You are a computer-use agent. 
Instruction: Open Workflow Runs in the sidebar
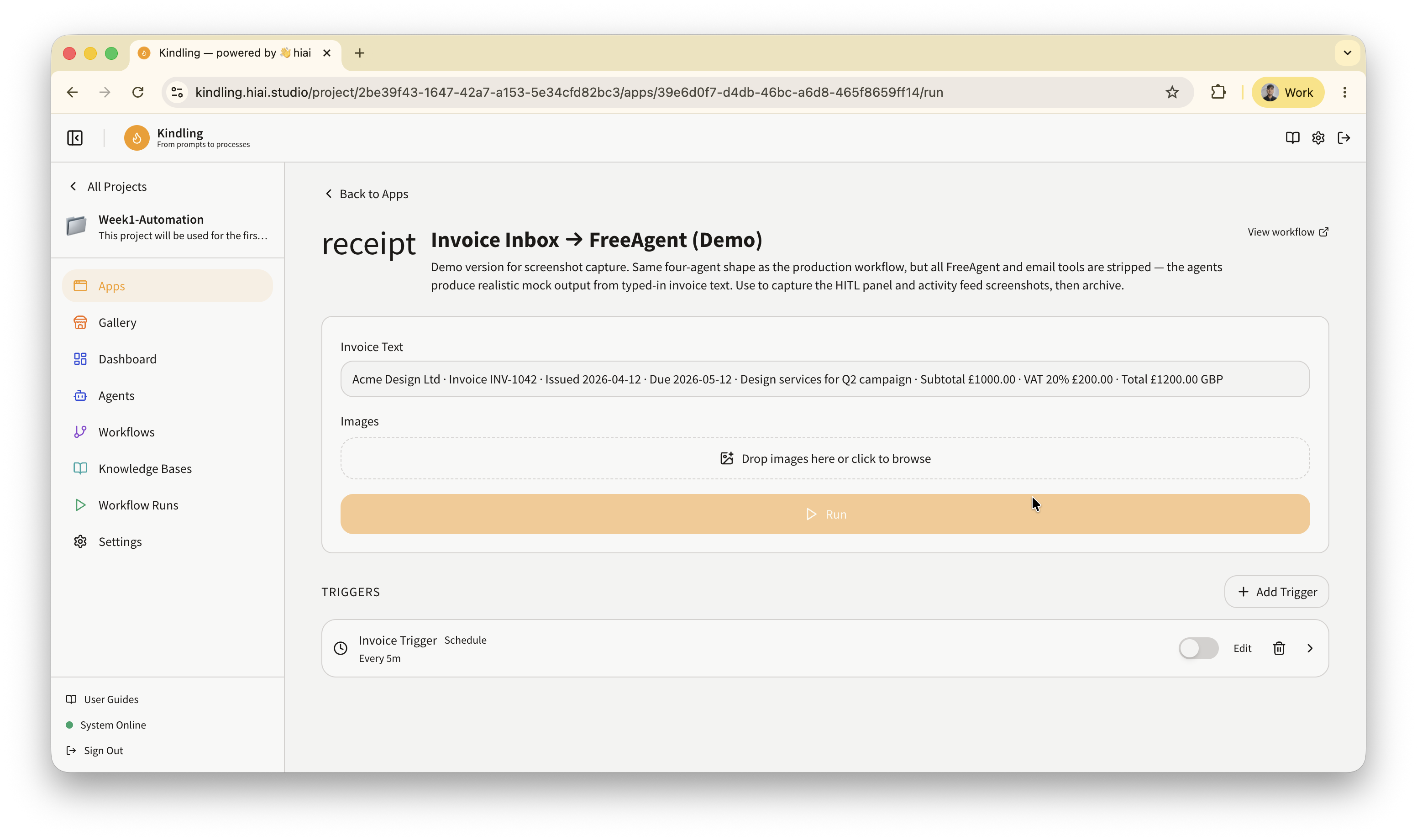[x=168, y=505]
